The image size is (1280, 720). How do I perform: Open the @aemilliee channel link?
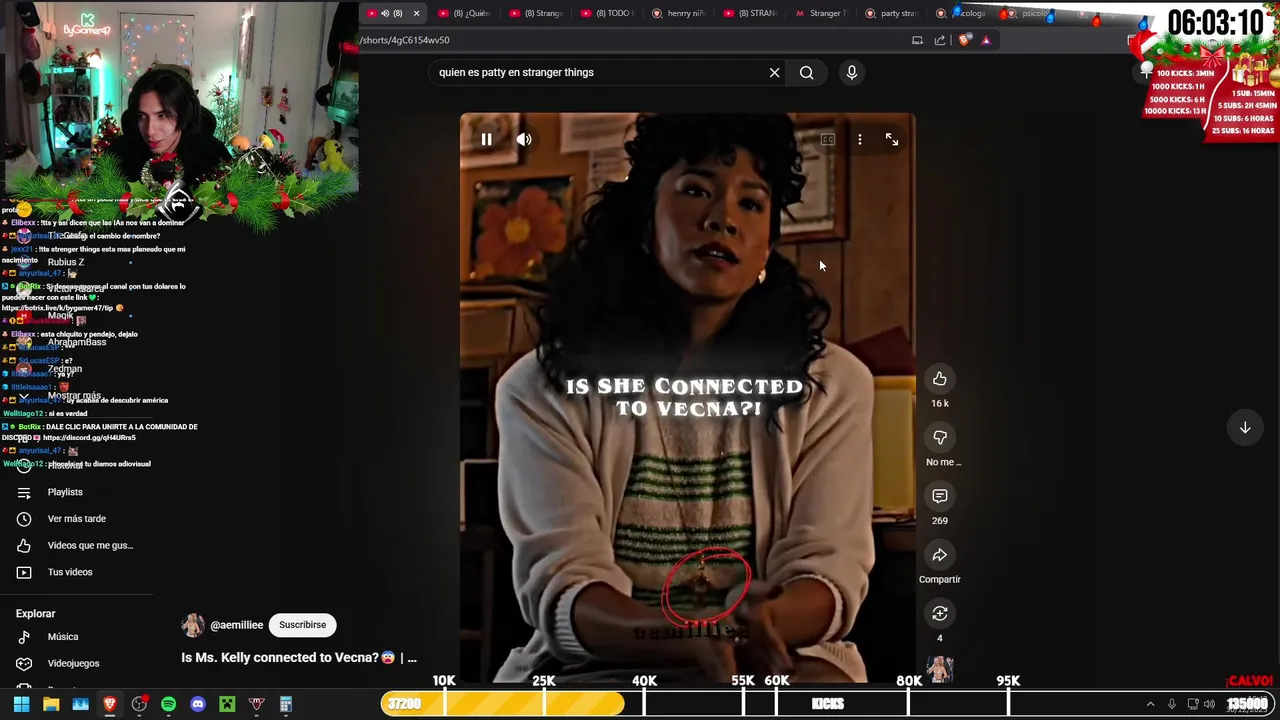point(237,625)
